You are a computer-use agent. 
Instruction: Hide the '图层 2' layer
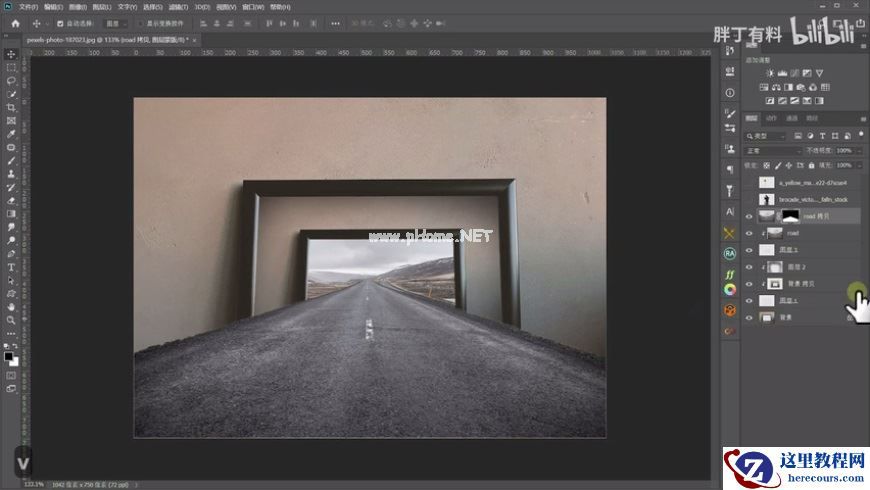pyautogui.click(x=749, y=267)
